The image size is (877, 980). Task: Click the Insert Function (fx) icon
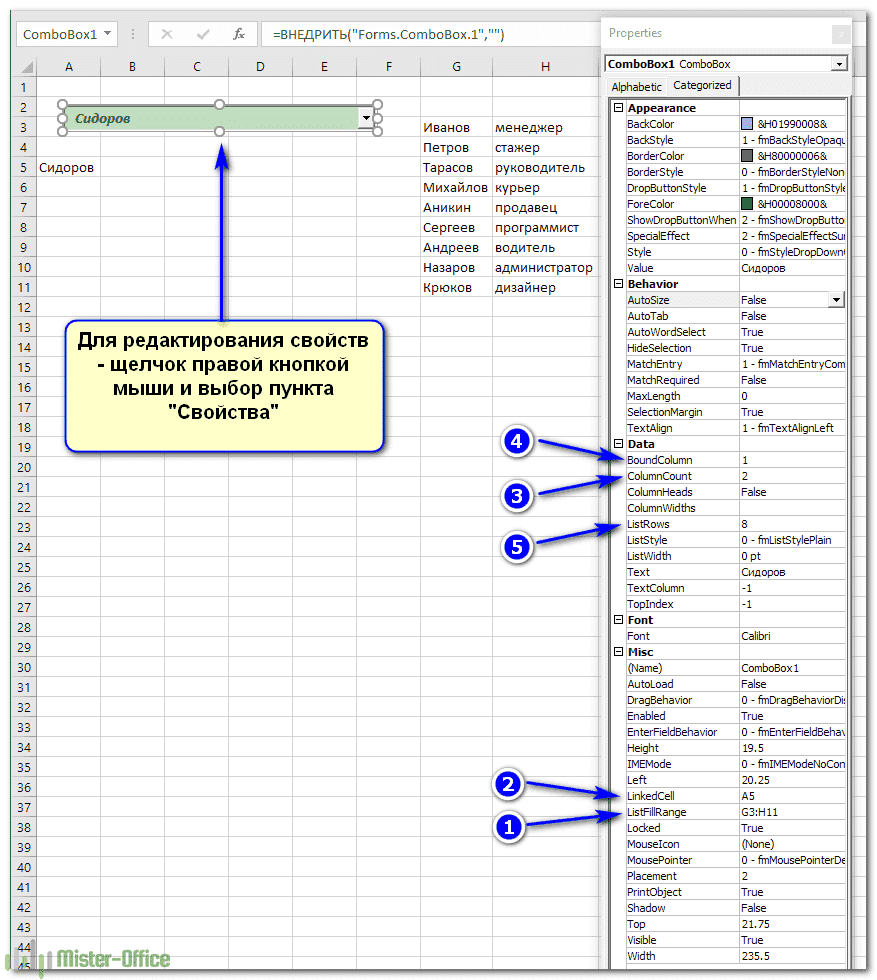pos(239,33)
